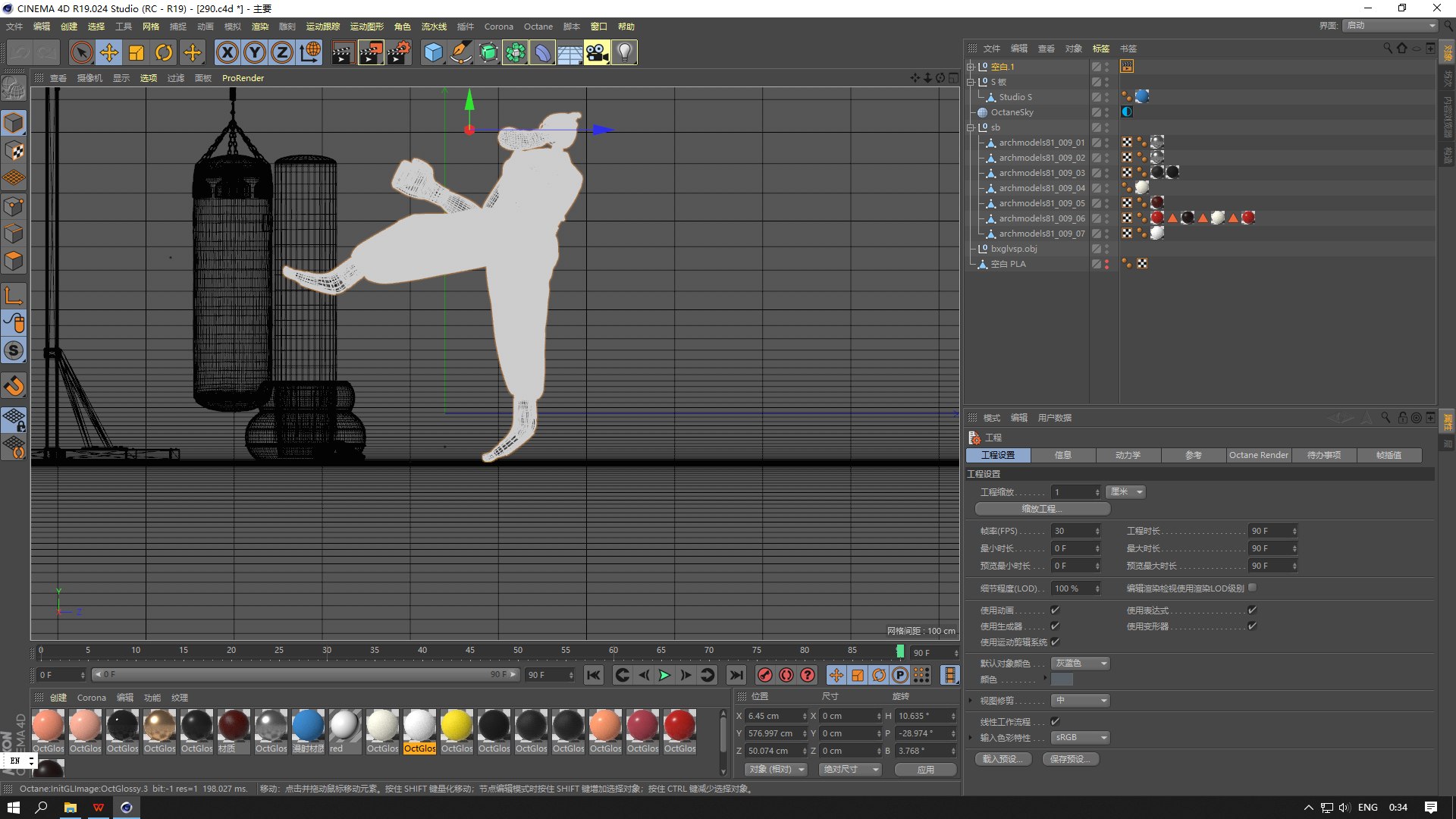Toggle the Enable Snap S icon

click(14, 350)
